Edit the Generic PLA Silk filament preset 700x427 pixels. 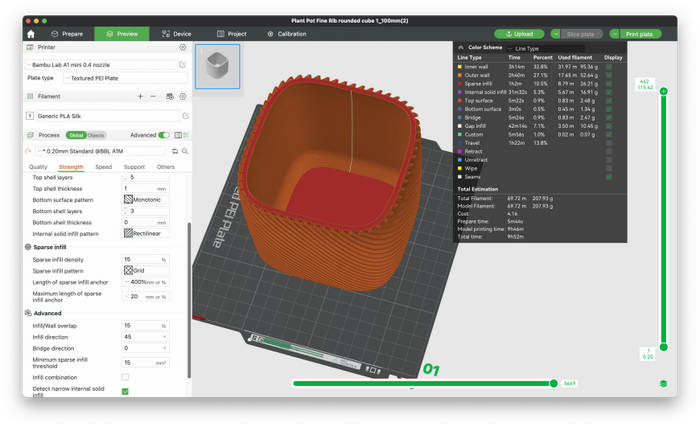click(x=184, y=116)
